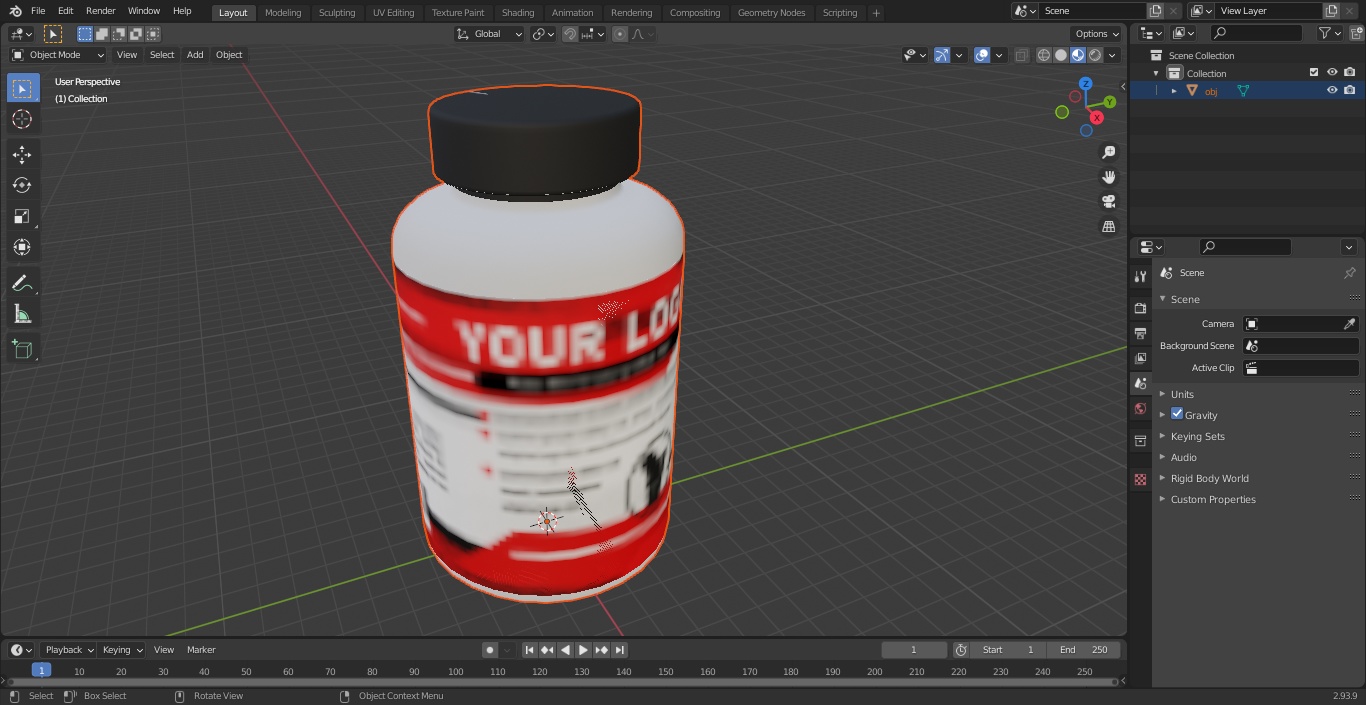The image size is (1366, 705).
Task: Click the pan view hand icon
Action: click(1108, 177)
